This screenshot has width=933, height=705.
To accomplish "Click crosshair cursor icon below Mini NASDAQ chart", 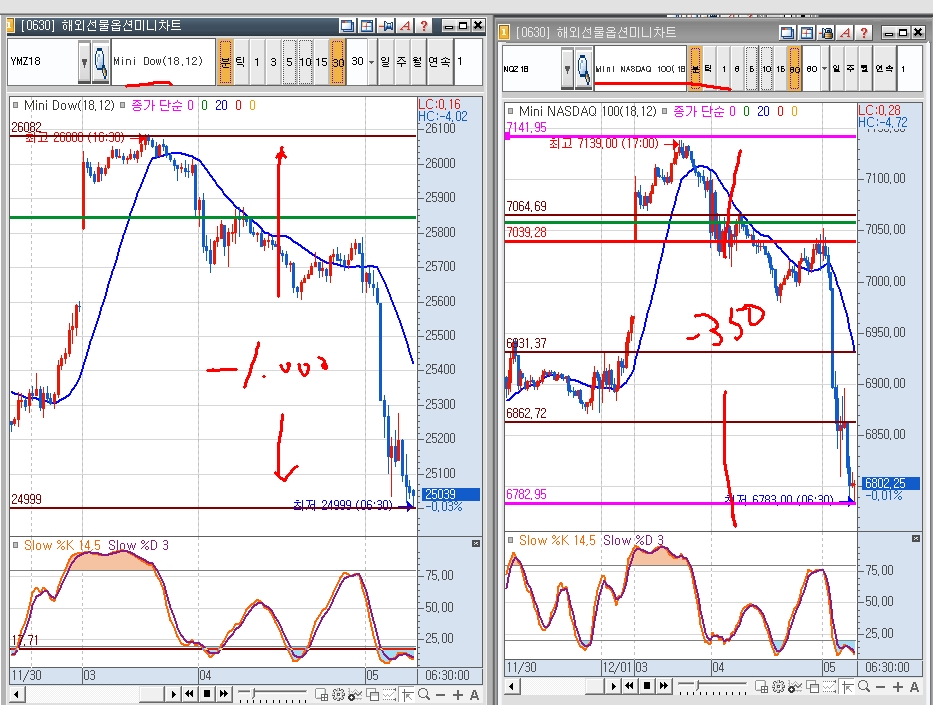I will [x=847, y=687].
